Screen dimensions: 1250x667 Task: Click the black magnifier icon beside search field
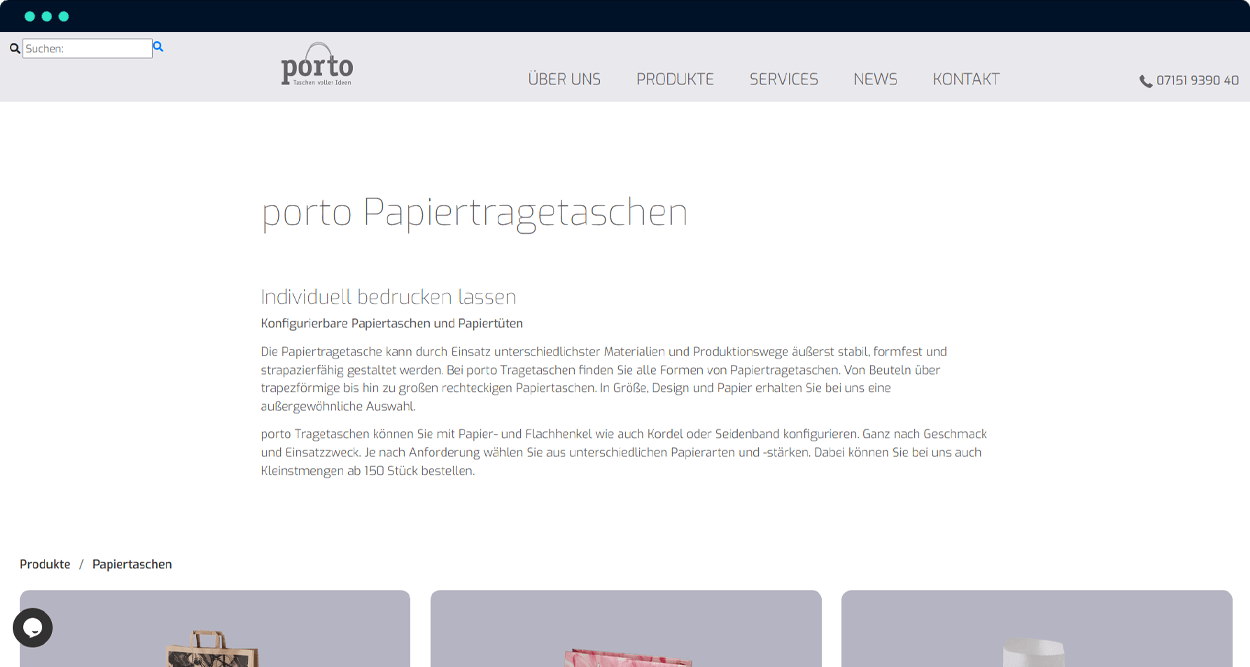(x=15, y=48)
